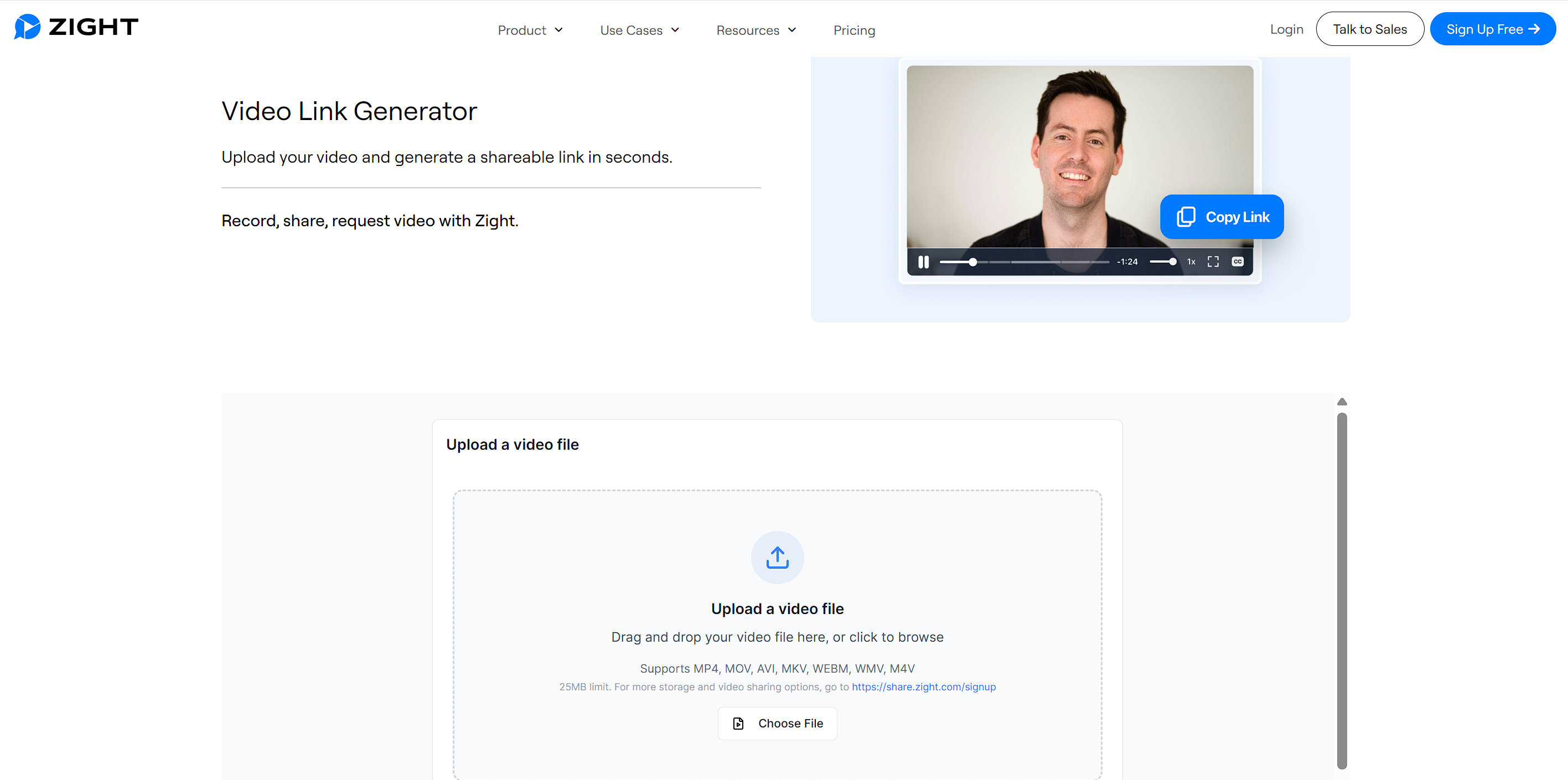Click the scrollbar up arrow in upload panel
The image size is (1568, 780).
click(1342, 402)
